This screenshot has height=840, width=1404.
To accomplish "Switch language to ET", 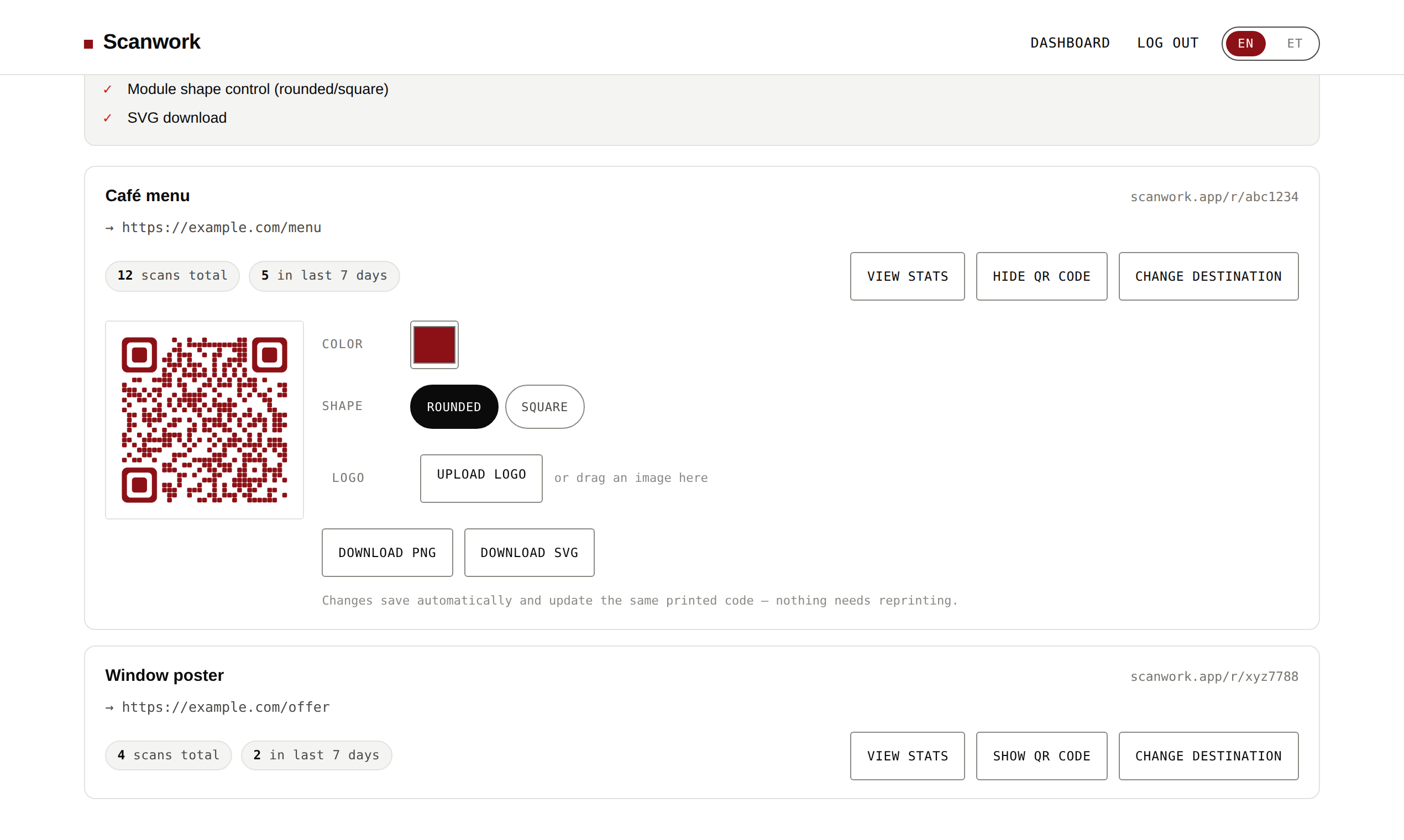I will (x=1294, y=44).
